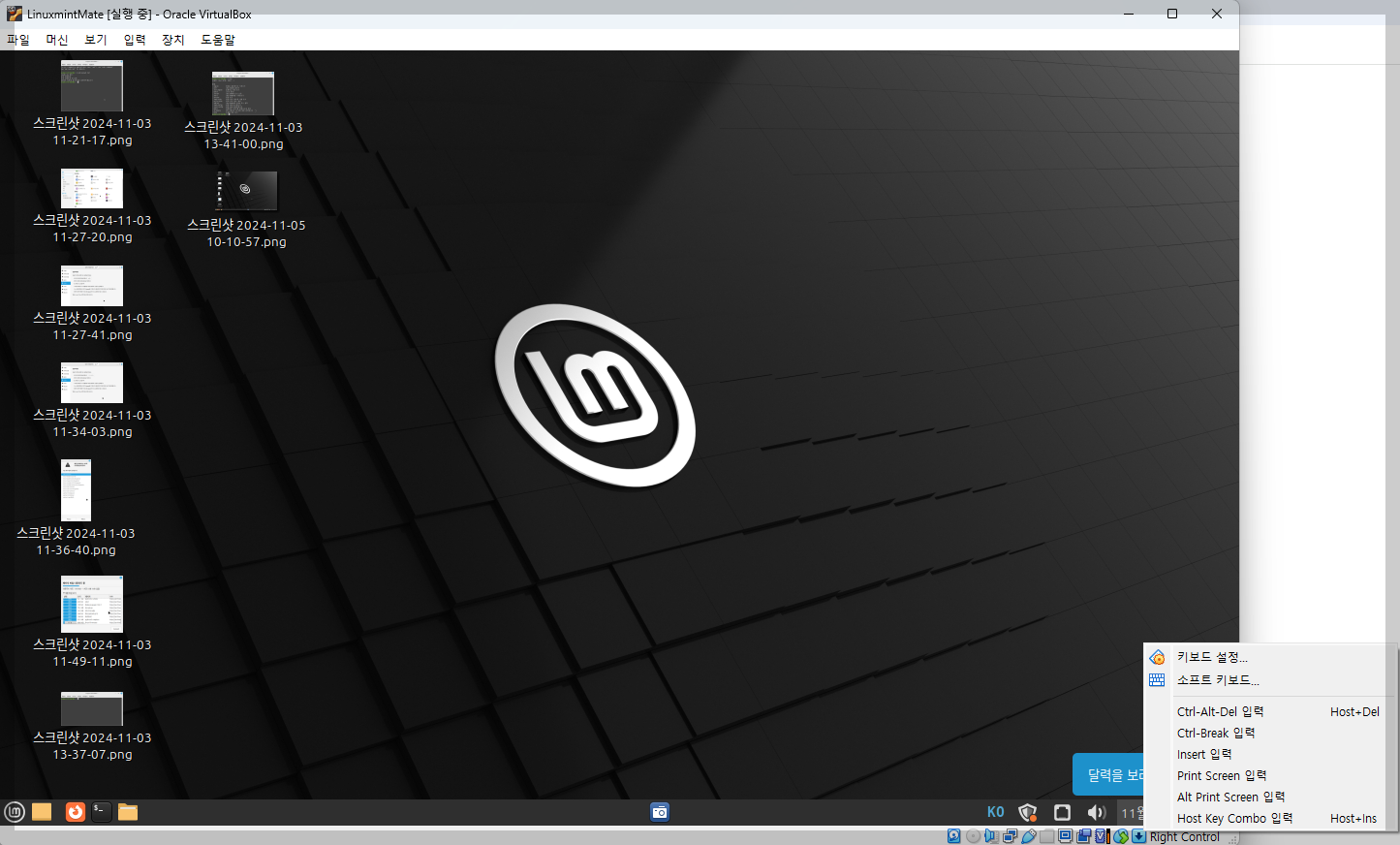This screenshot has height=845, width=1400.
Task: Select screenshot file 13-37-07.png
Action: [92, 727]
